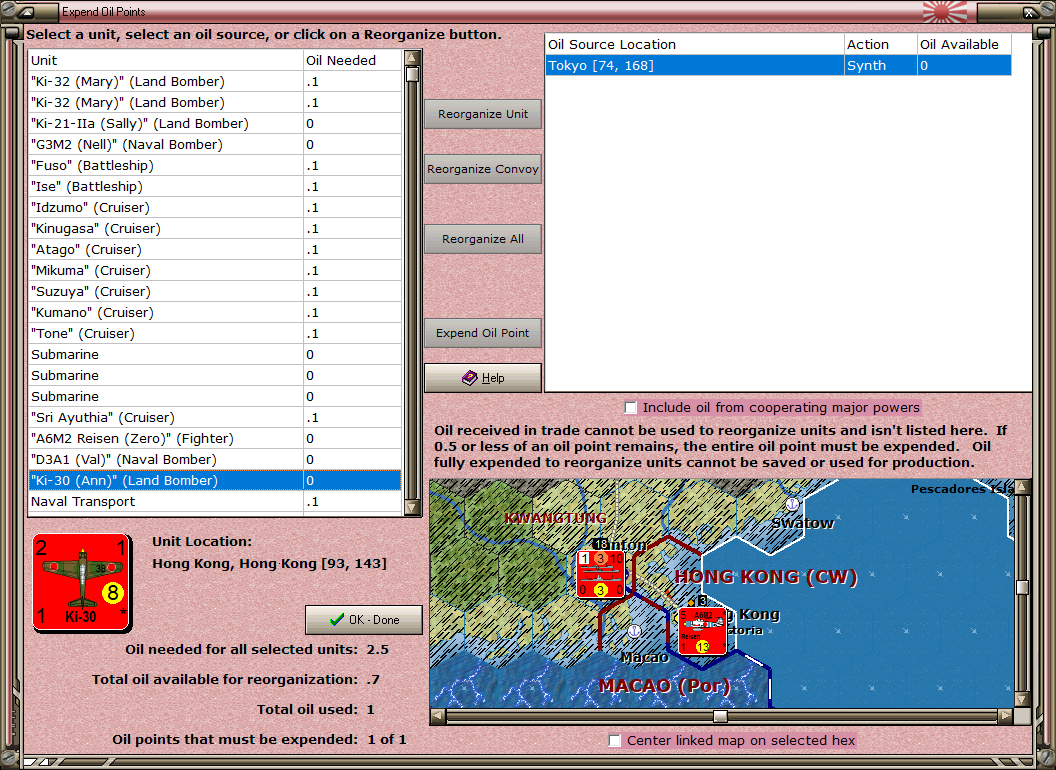This screenshot has height=770, width=1056.
Task: Click the Unit column header
Action: tap(166, 60)
